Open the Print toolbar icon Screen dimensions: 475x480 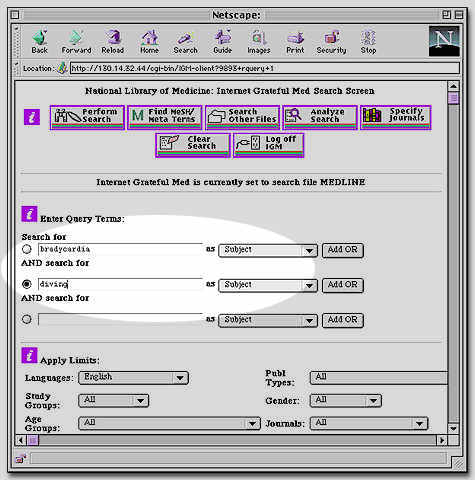point(295,42)
